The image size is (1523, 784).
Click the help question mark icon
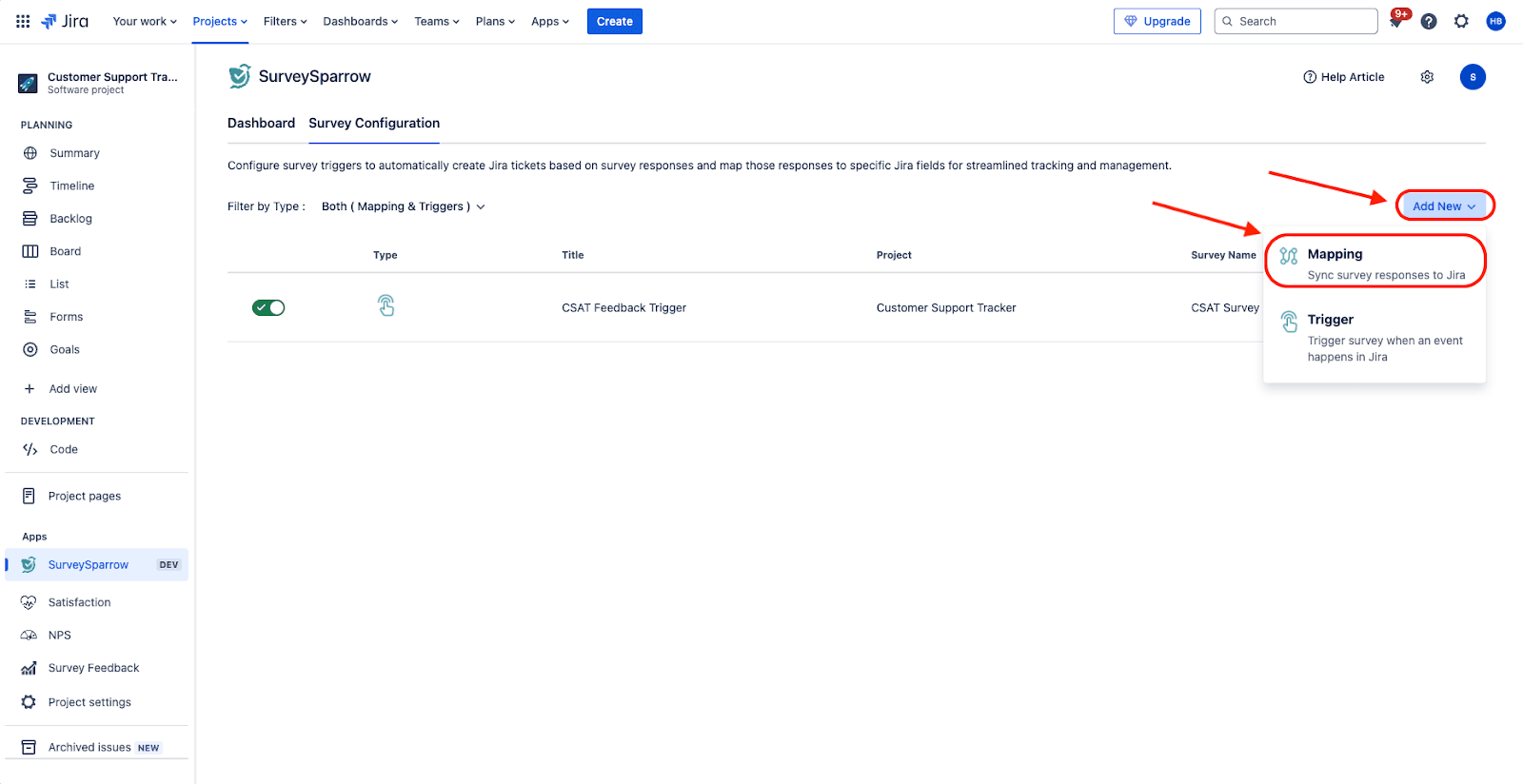click(x=1429, y=21)
